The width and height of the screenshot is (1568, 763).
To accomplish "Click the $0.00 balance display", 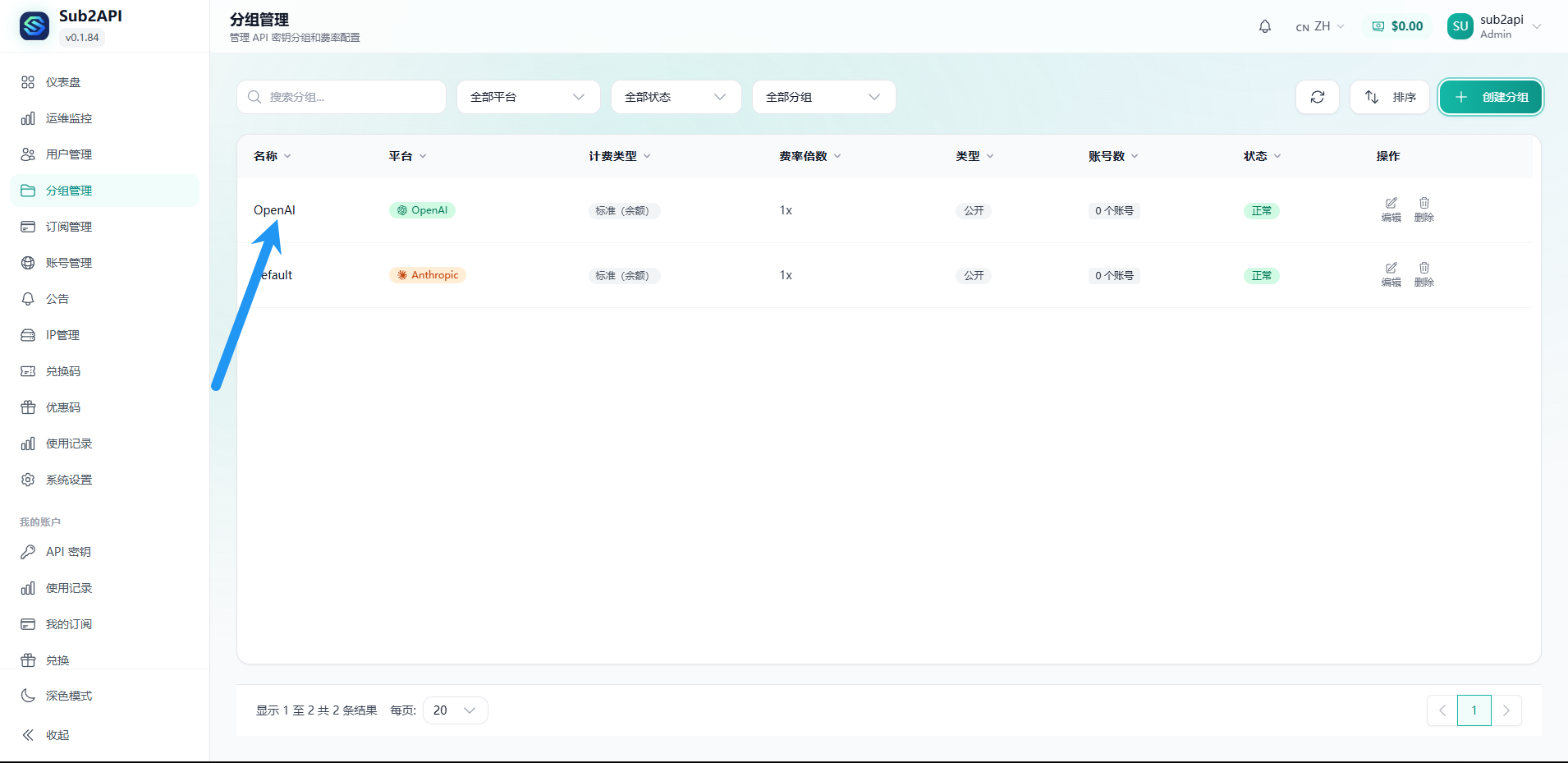I will click(1396, 25).
